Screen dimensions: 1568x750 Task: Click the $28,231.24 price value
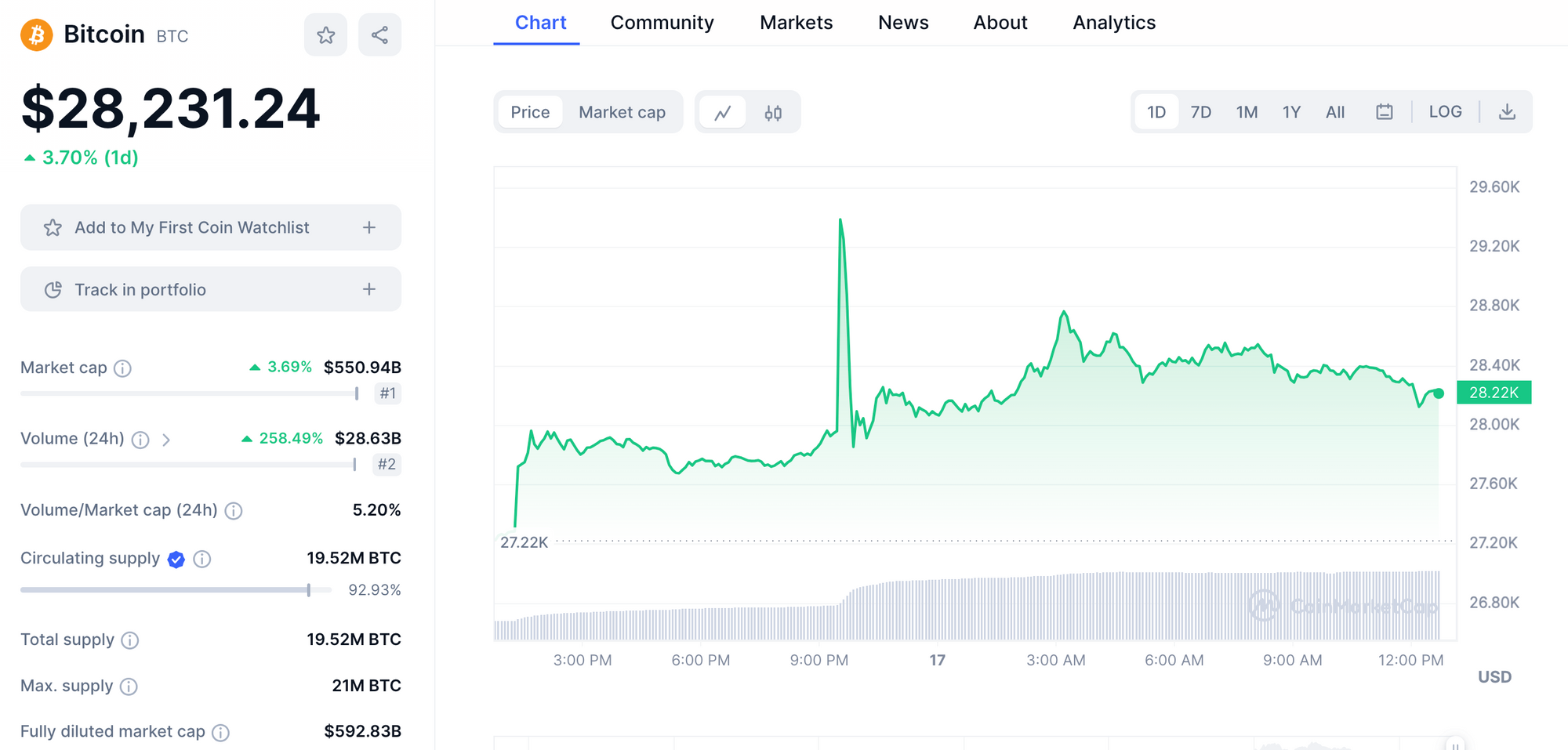[x=171, y=108]
